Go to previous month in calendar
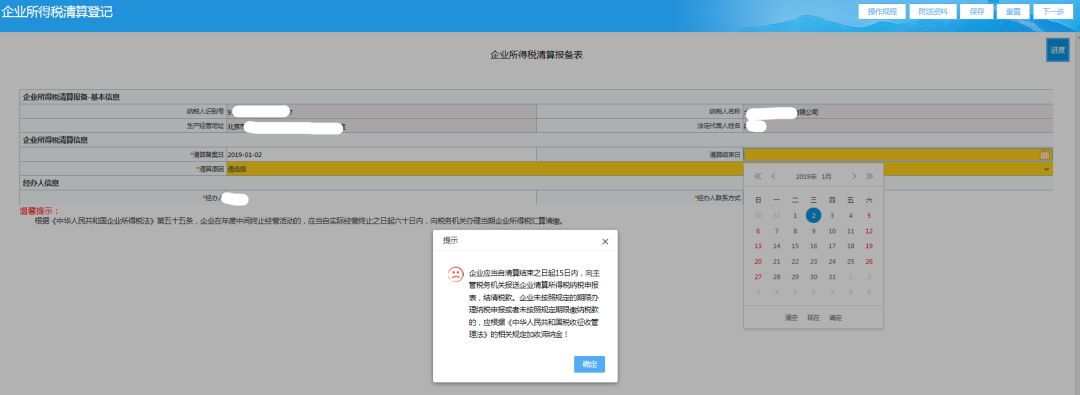 pyautogui.click(x=773, y=176)
